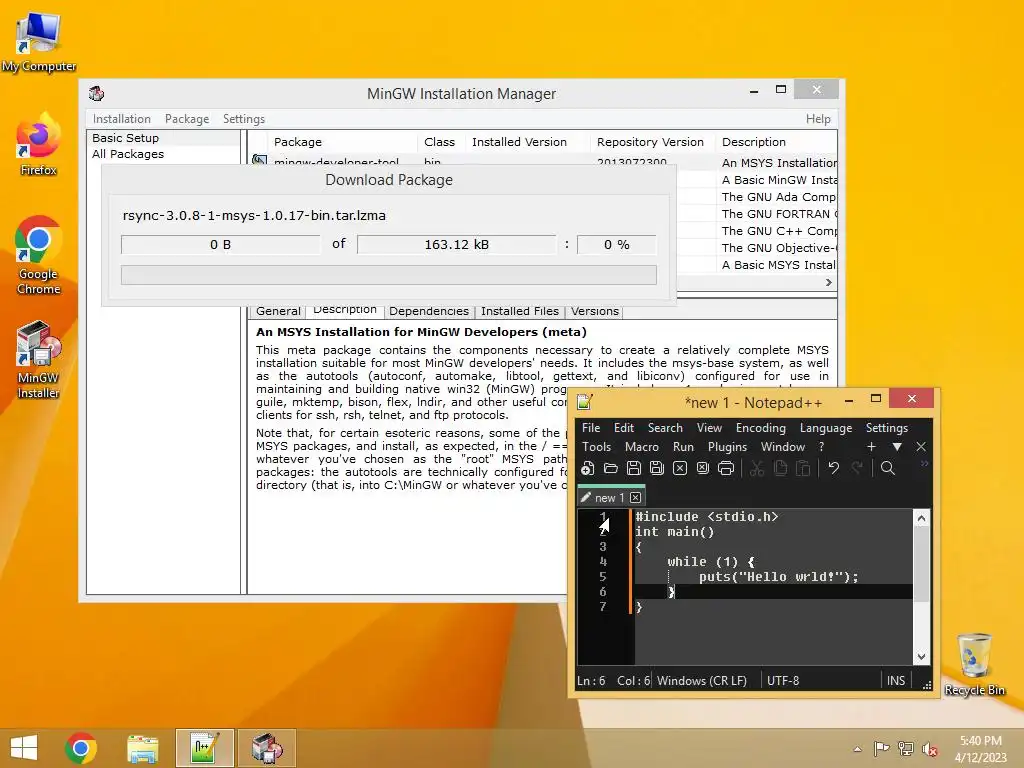This screenshot has height=768, width=1024.
Task: Click the Cut scissors icon in Notepad++
Action: click(x=757, y=468)
